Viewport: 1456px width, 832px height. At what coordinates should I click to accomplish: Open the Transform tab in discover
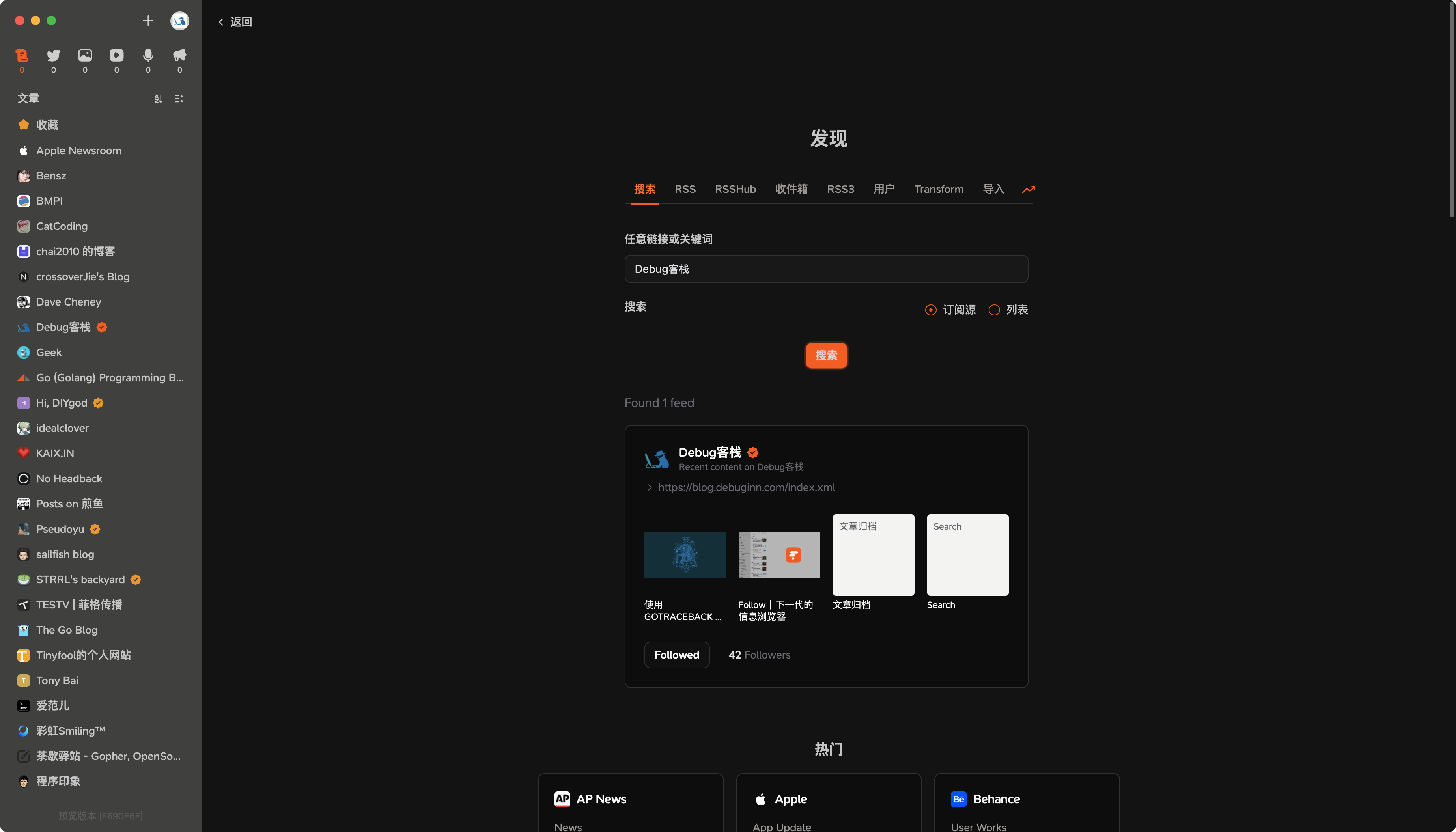939,189
